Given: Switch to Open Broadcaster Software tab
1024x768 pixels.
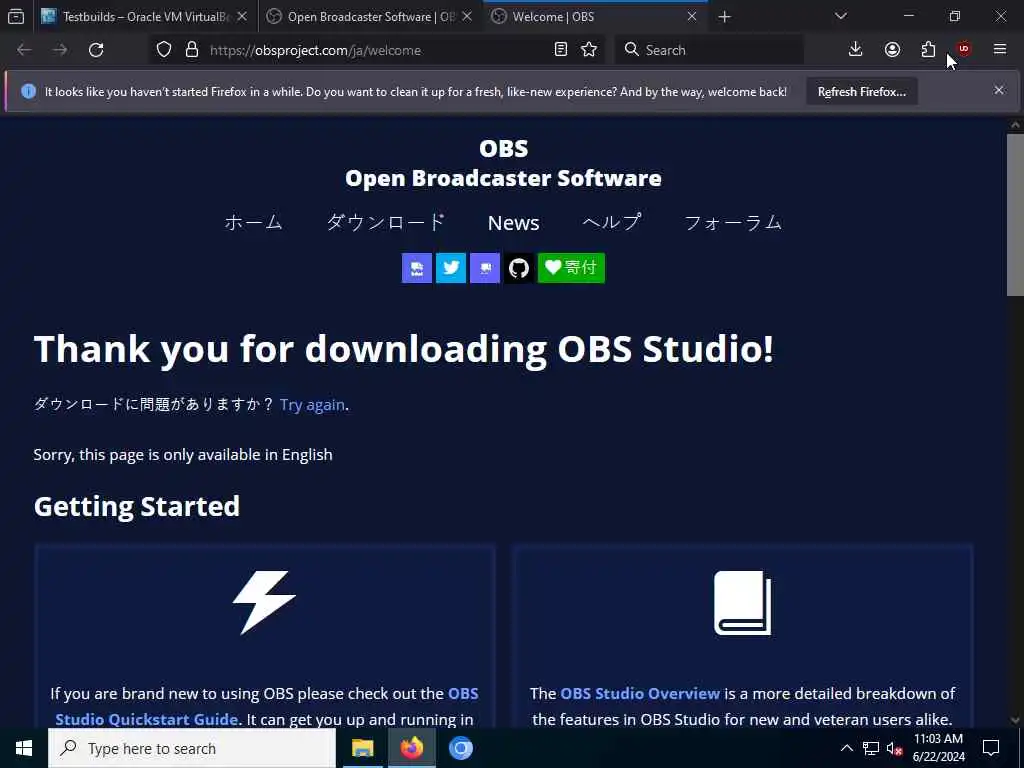Looking at the screenshot, I should click(371, 16).
